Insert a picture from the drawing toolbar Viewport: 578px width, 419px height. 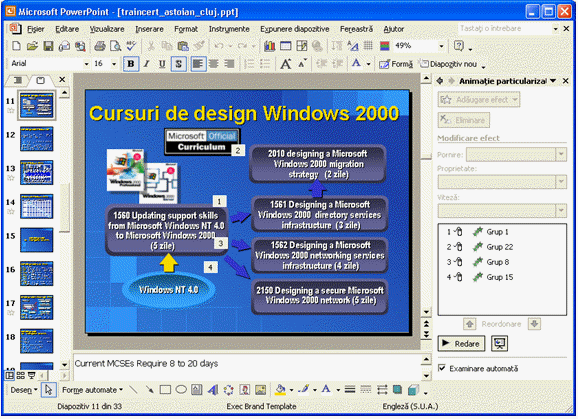click(x=260, y=390)
